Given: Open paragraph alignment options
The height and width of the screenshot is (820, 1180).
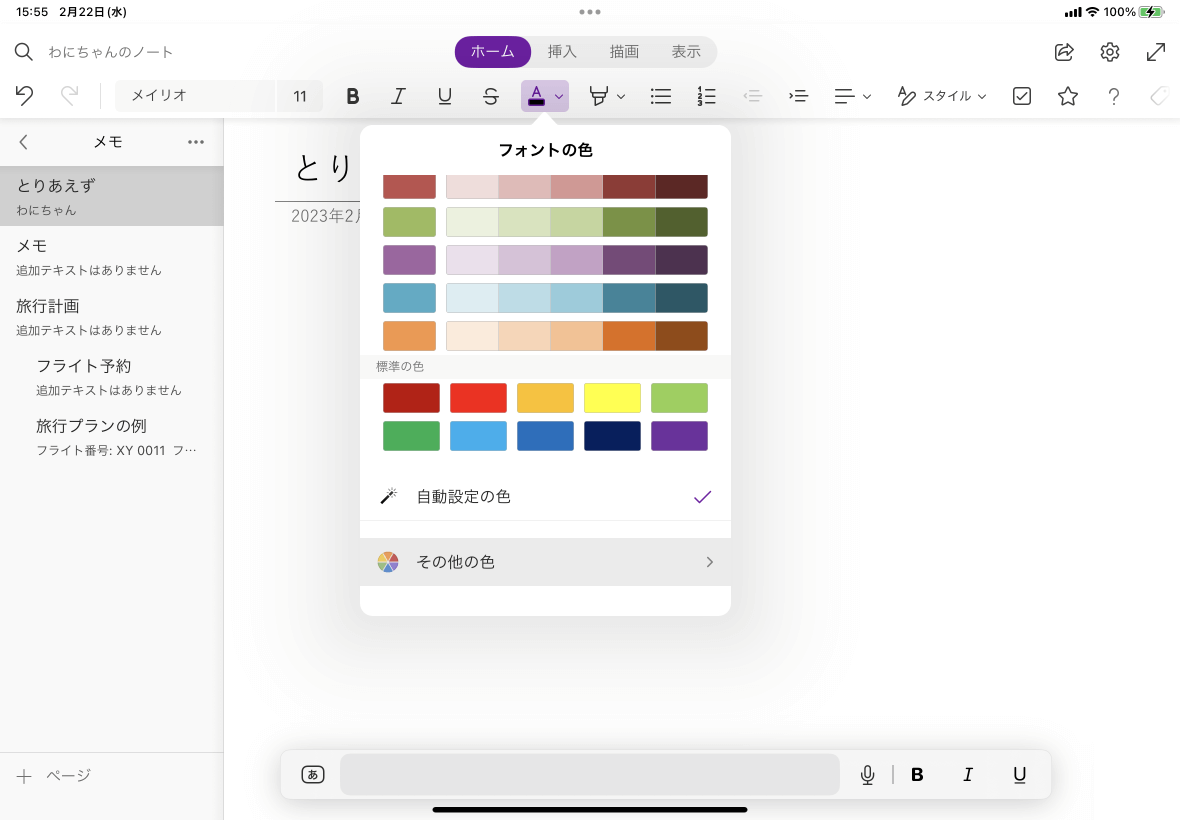Looking at the screenshot, I should tap(853, 96).
